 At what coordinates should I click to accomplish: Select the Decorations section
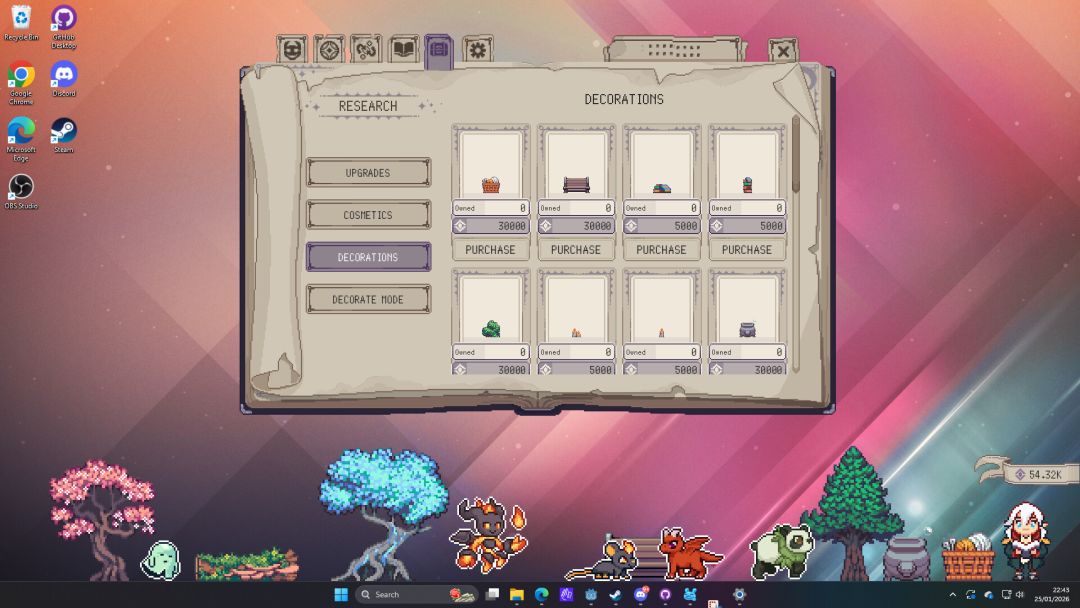(368, 257)
